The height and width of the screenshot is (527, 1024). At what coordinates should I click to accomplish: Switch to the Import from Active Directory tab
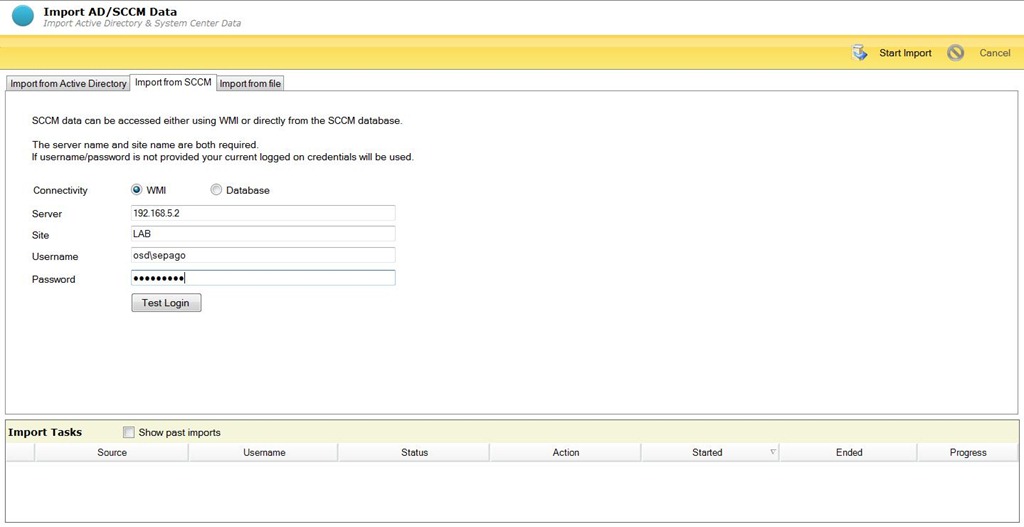[68, 84]
